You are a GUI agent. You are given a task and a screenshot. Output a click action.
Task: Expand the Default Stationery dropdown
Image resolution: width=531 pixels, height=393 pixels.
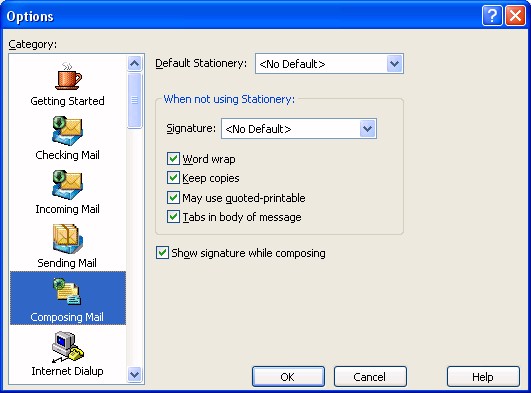[395, 63]
